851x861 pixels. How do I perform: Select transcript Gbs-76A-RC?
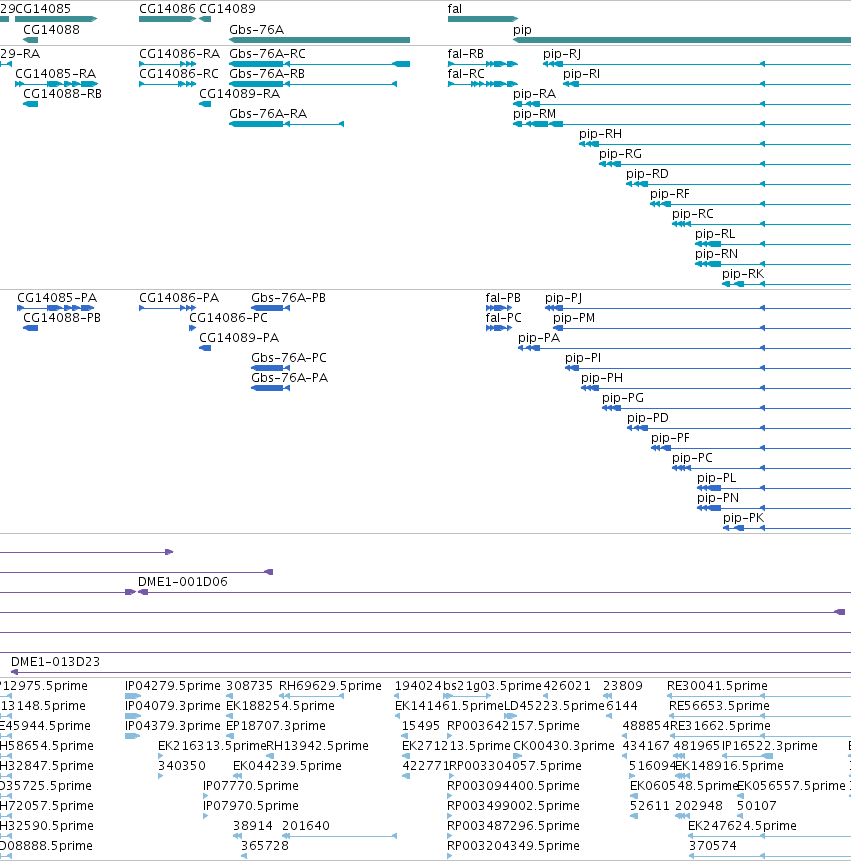320,64
